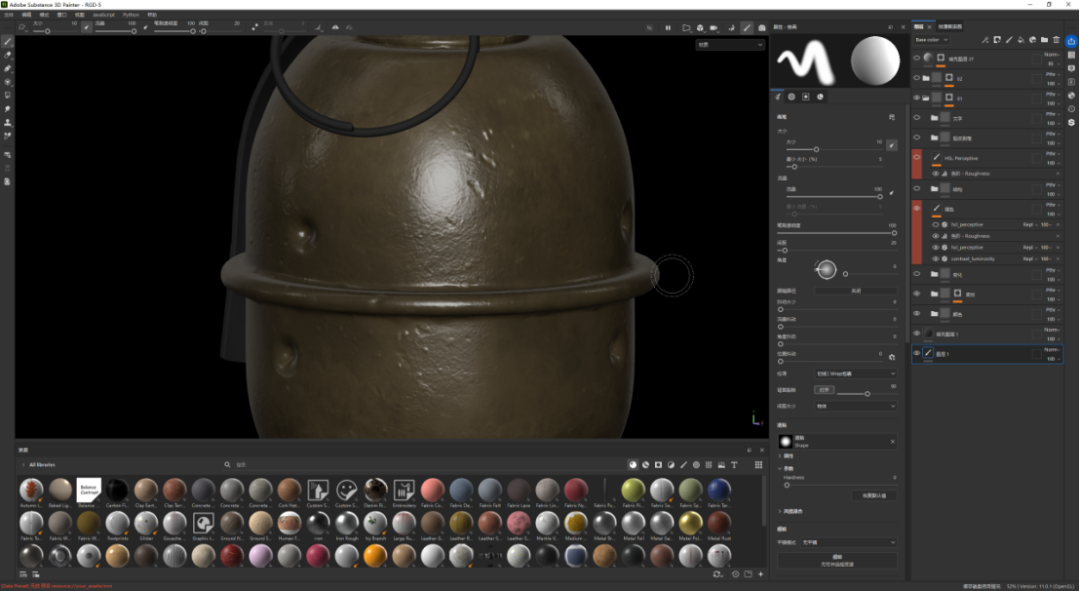Toggle size pen pressure button in properties
This screenshot has height=591, width=1080.
(x=891, y=145)
